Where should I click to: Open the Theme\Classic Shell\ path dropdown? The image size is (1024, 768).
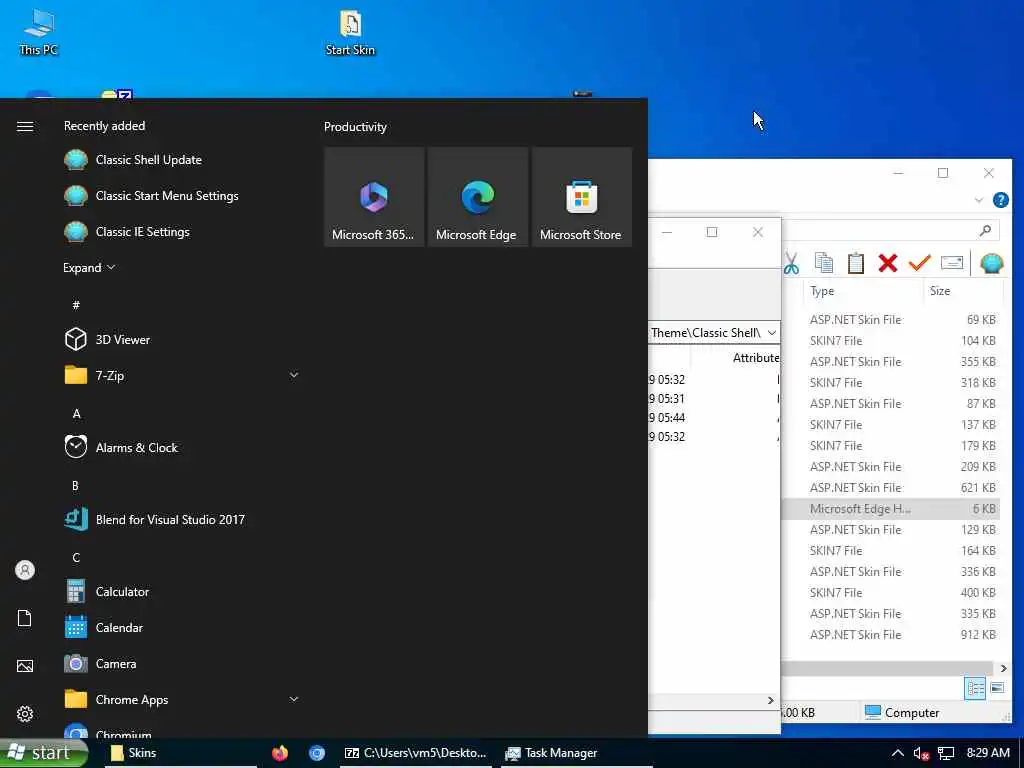[771, 332]
